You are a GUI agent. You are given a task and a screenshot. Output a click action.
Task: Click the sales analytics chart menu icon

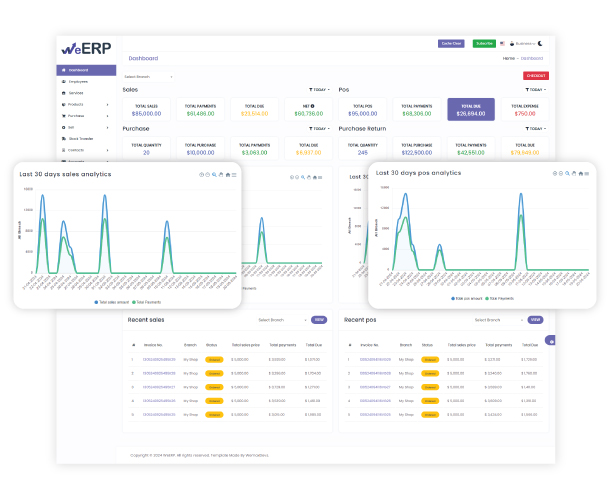click(234, 174)
